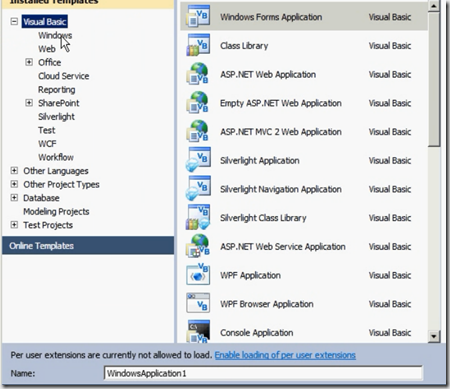Click the template list scrollbar thumb
Viewport: 450px width, 389px height.
[434, 79]
